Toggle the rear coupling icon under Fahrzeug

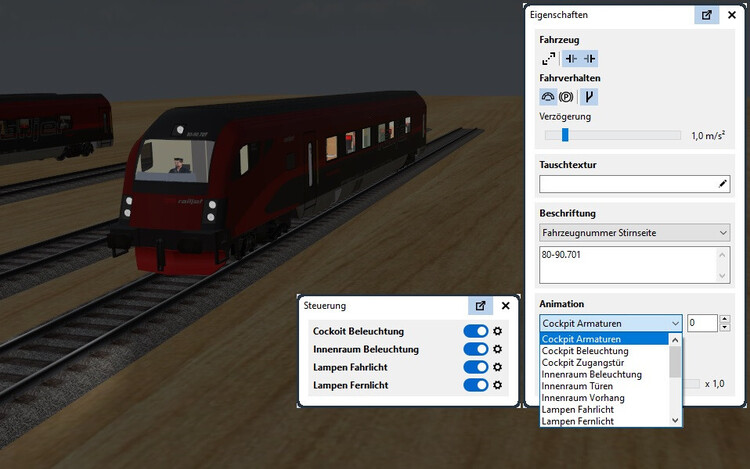tap(589, 59)
